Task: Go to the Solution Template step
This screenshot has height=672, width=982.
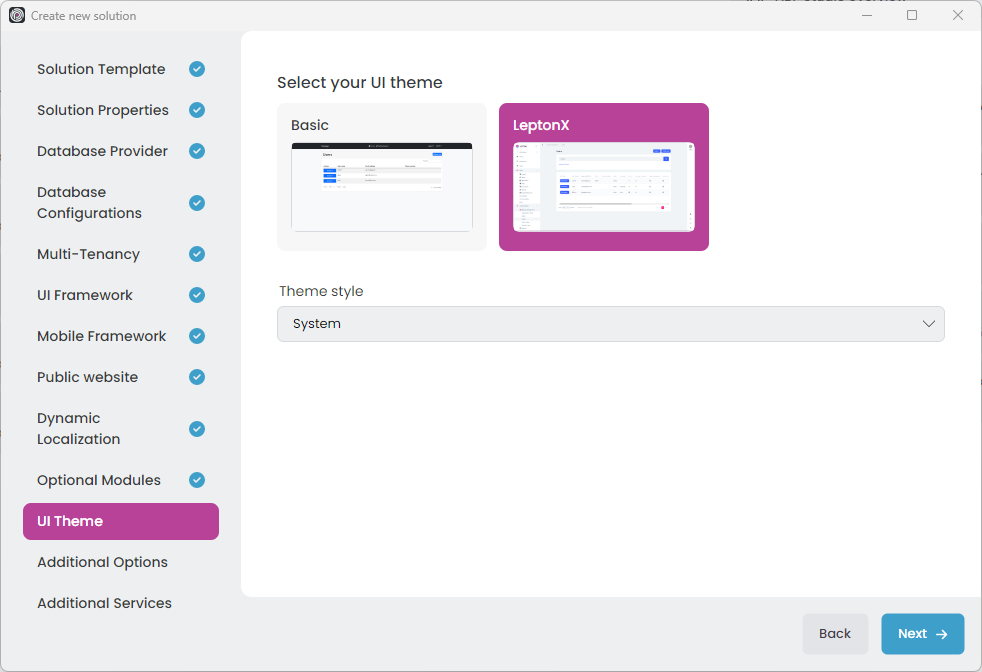Action: pyautogui.click(x=121, y=69)
